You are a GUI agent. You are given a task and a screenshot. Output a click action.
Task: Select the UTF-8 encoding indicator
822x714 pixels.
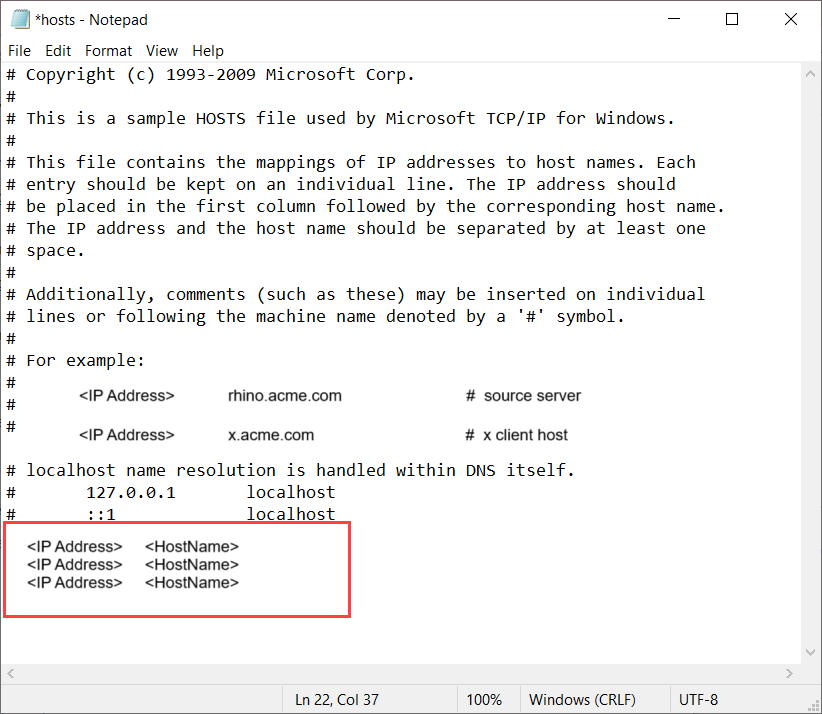pyautogui.click(x=698, y=699)
